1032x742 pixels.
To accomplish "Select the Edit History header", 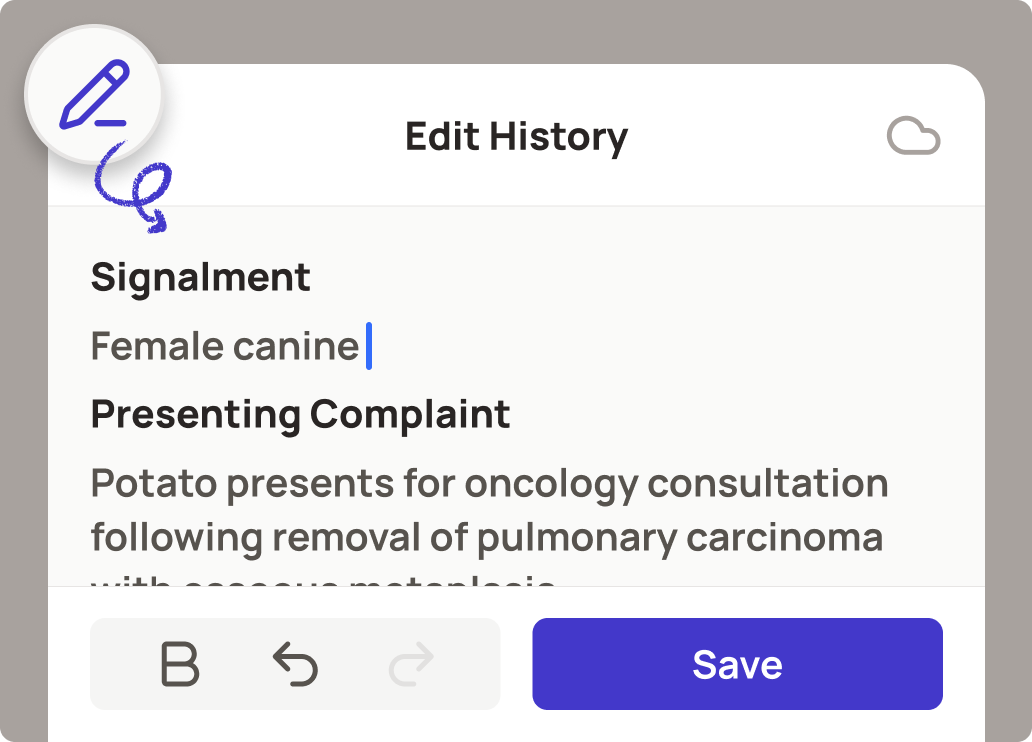I will click(515, 137).
